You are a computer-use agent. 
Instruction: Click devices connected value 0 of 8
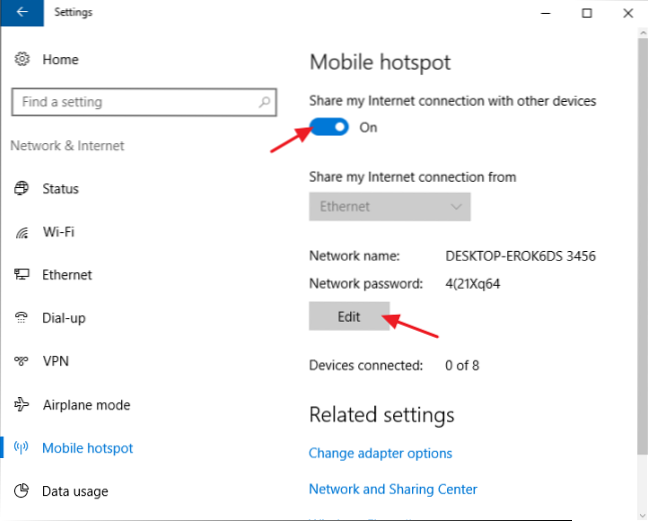click(x=462, y=365)
